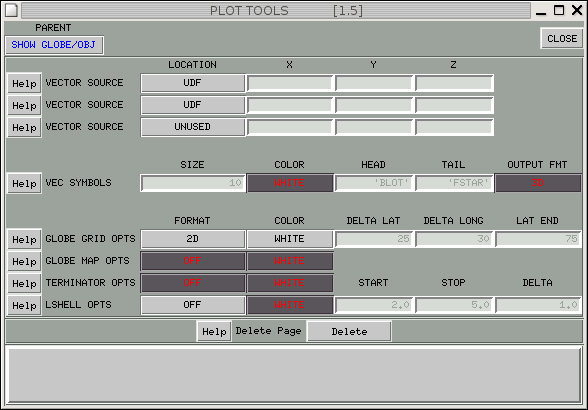The height and width of the screenshot is (410, 588).
Task: Open Help for third VECTOR SOURCE row
Action: tap(24, 128)
